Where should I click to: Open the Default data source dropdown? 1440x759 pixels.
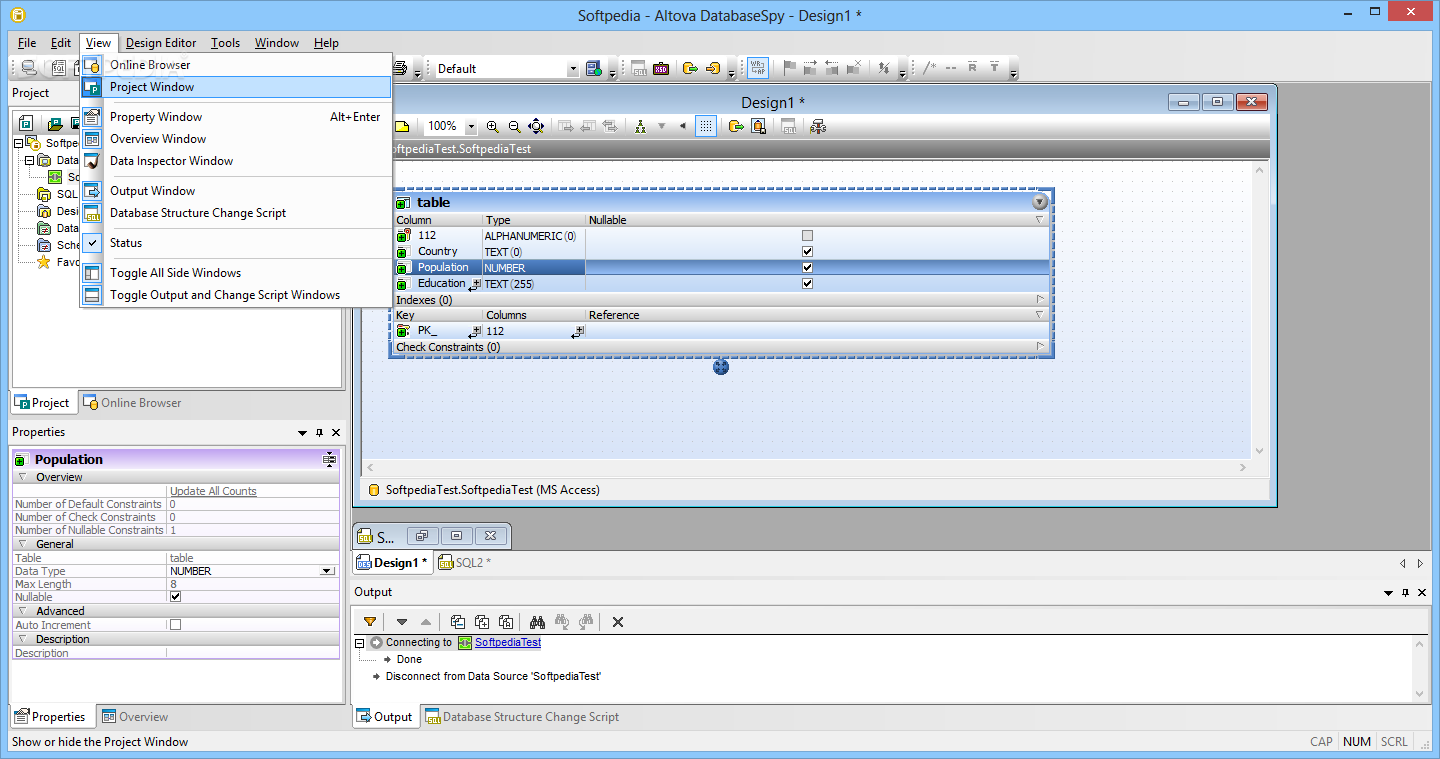click(573, 69)
